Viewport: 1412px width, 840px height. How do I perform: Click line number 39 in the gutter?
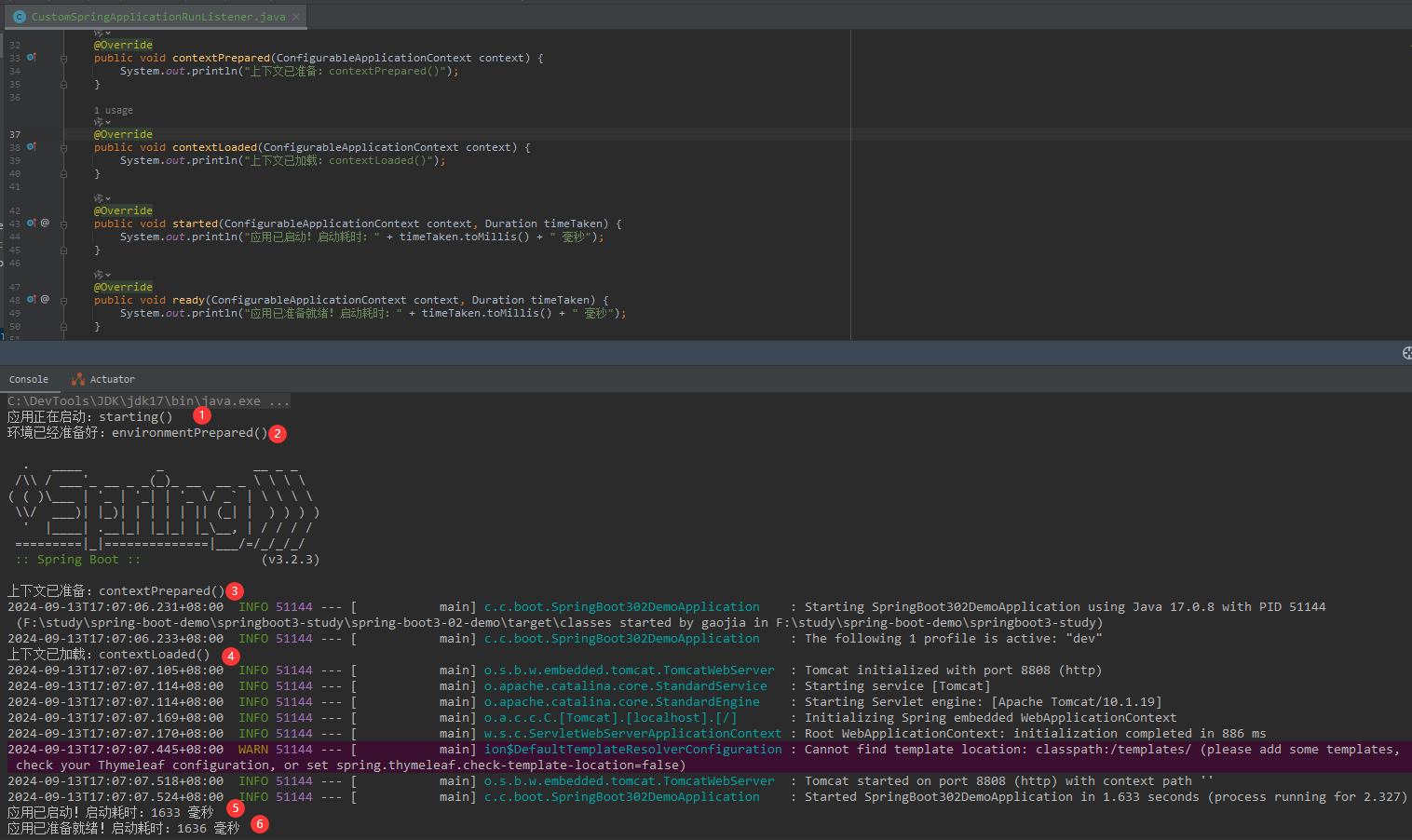click(x=15, y=160)
